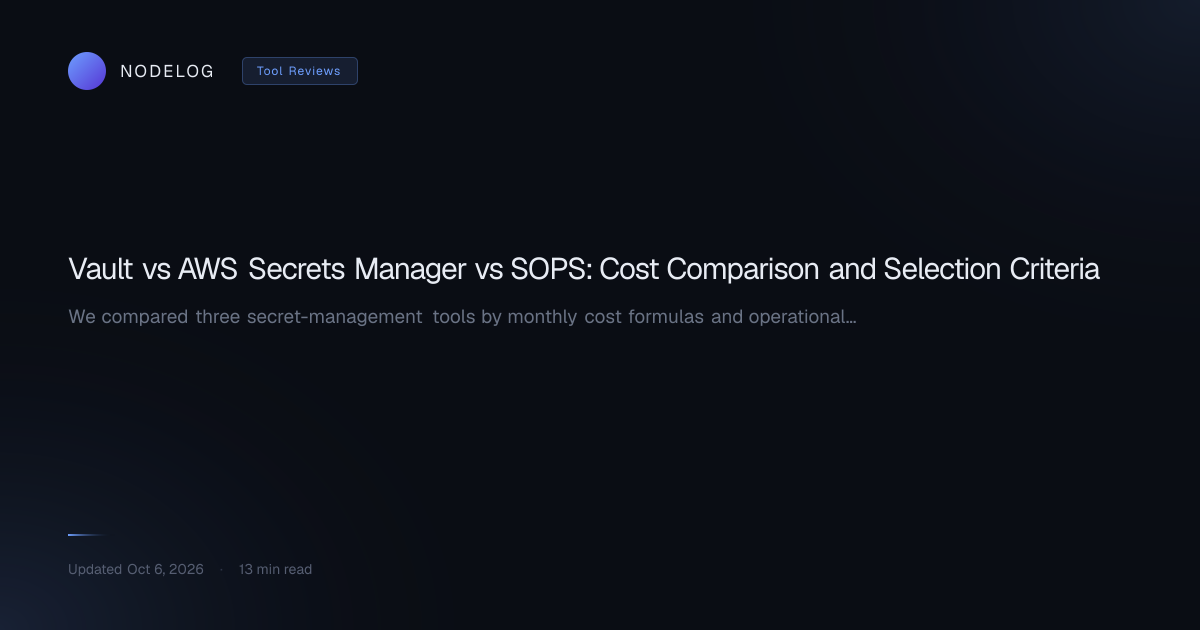
Task: Select the Tool Reviews category tag
Action: [299, 71]
